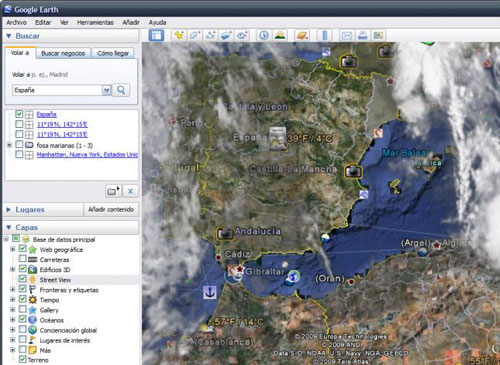Click the planet switcher icon
The image size is (500, 365).
point(302,35)
